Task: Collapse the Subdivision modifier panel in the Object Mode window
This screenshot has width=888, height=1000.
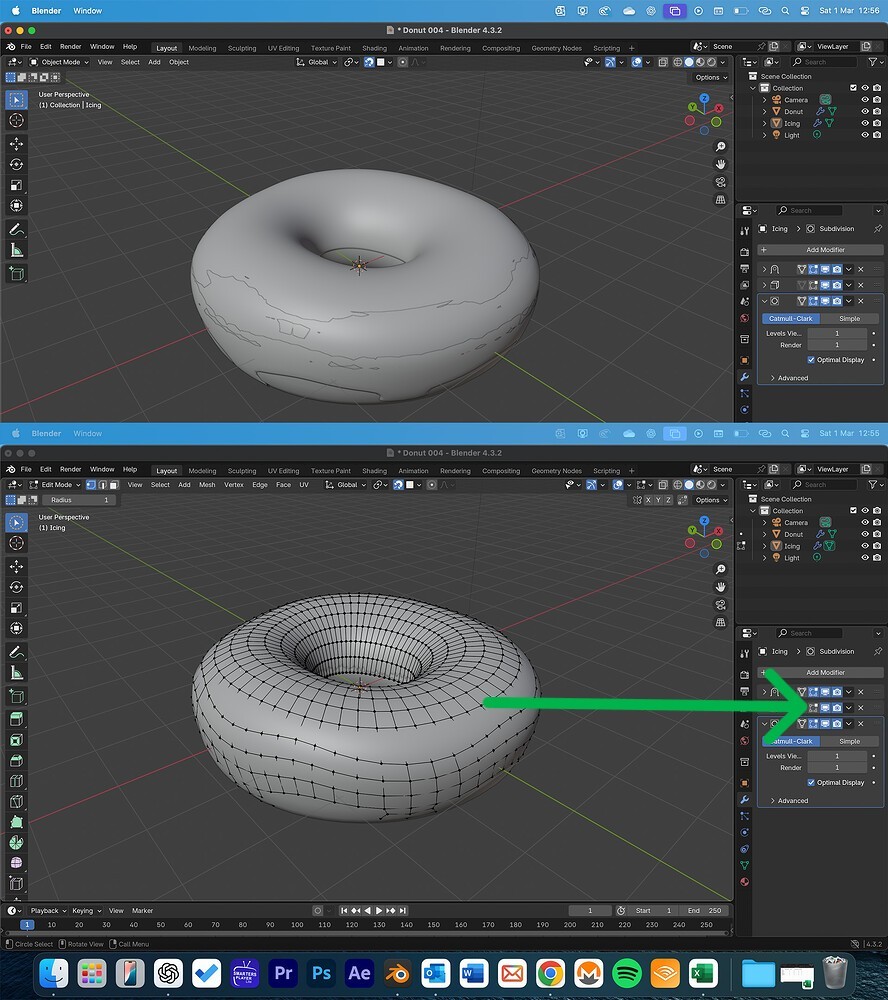Action: click(764, 301)
